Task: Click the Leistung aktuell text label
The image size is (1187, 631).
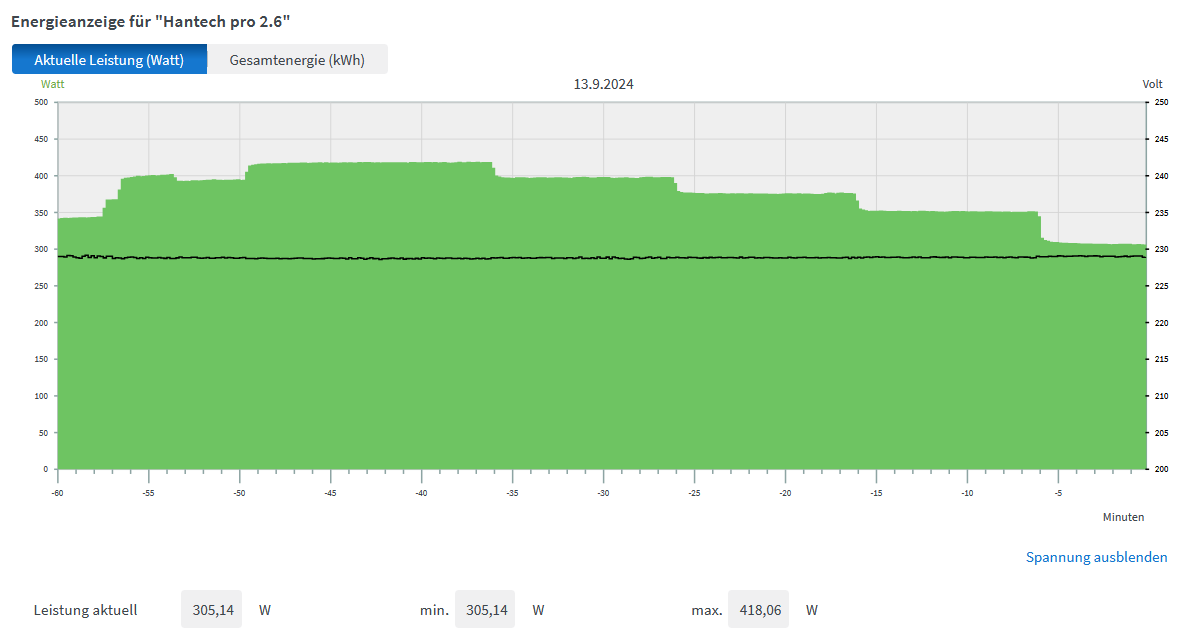Action: click(x=85, y=609)
